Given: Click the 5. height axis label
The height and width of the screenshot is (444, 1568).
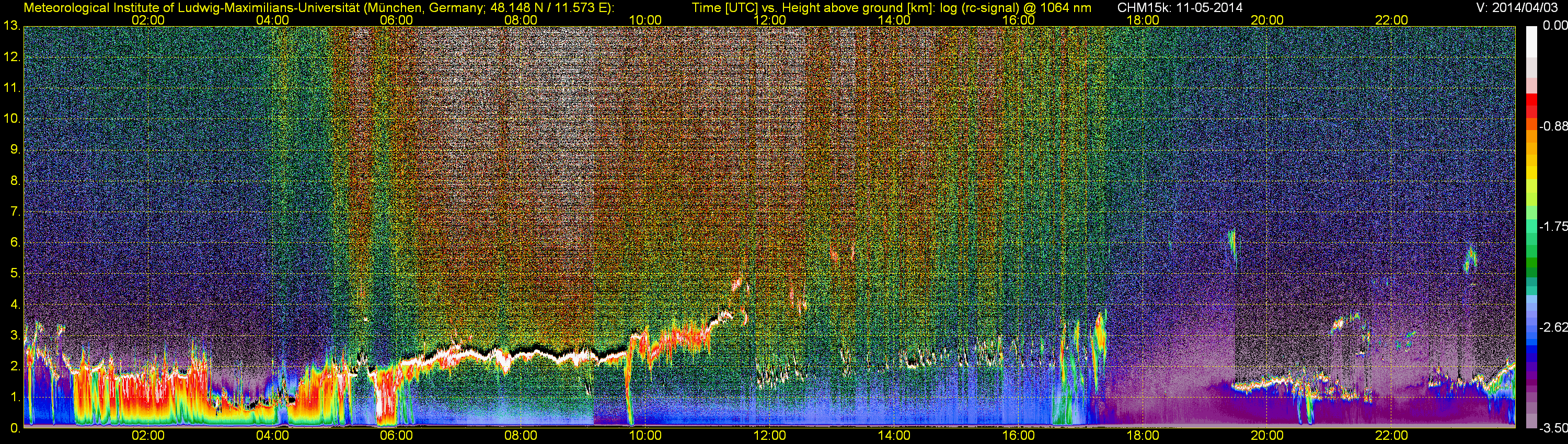Looking at the screenshot, I should pos(15,274).
